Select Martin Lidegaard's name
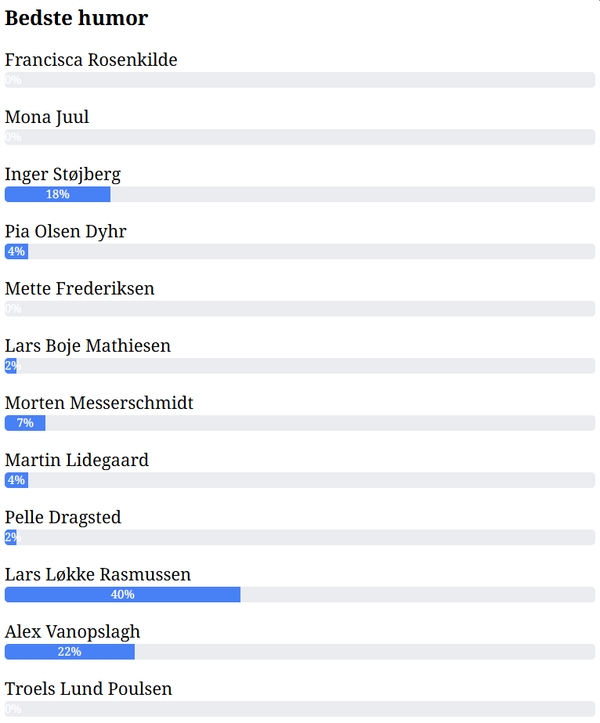600x723 pixels. pyautogui.click(x=77, y=460)
